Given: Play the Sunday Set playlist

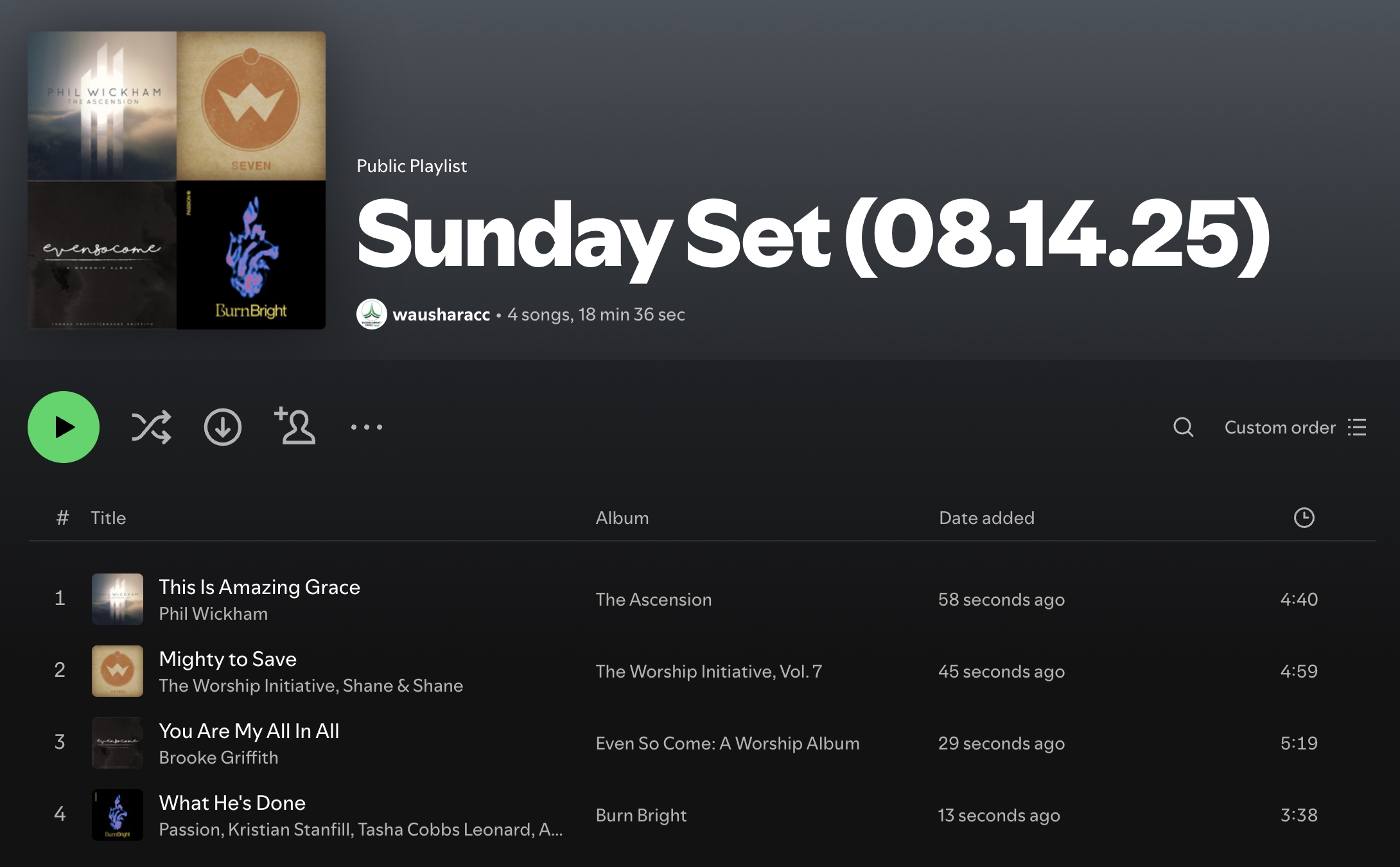Looking at the screenshot, I should [64, 427].
